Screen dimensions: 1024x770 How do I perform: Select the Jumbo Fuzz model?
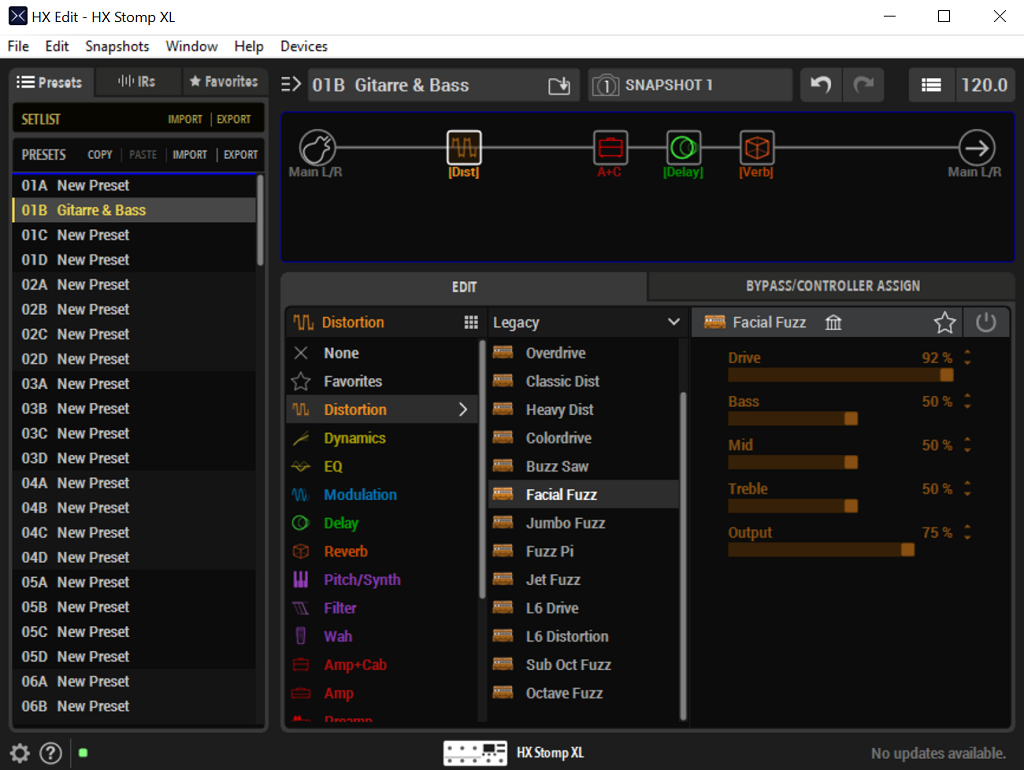tap(583, 523)
